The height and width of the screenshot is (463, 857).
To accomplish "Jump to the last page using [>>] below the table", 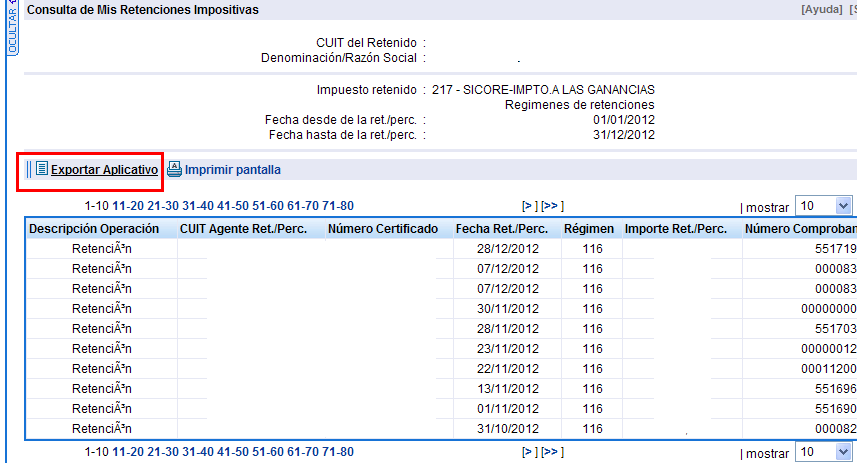I will 552,453.
